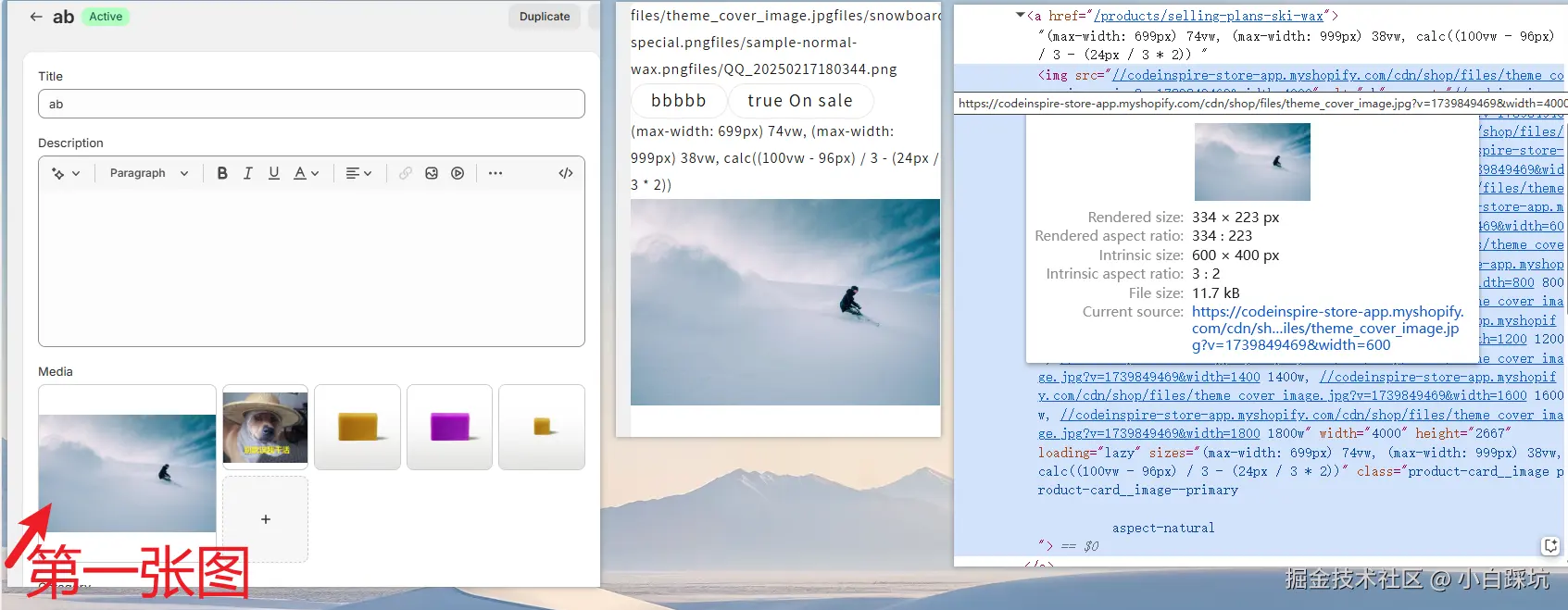Viewport: 1568px width, 610px height.
Task: Click the plus add media button
Action: pyautogui.click(x=266, y=519)
